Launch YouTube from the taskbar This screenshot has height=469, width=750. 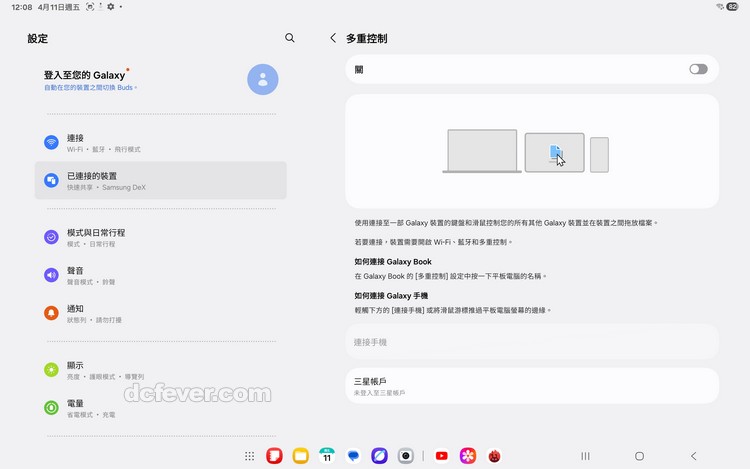click(x=441, y=456)
